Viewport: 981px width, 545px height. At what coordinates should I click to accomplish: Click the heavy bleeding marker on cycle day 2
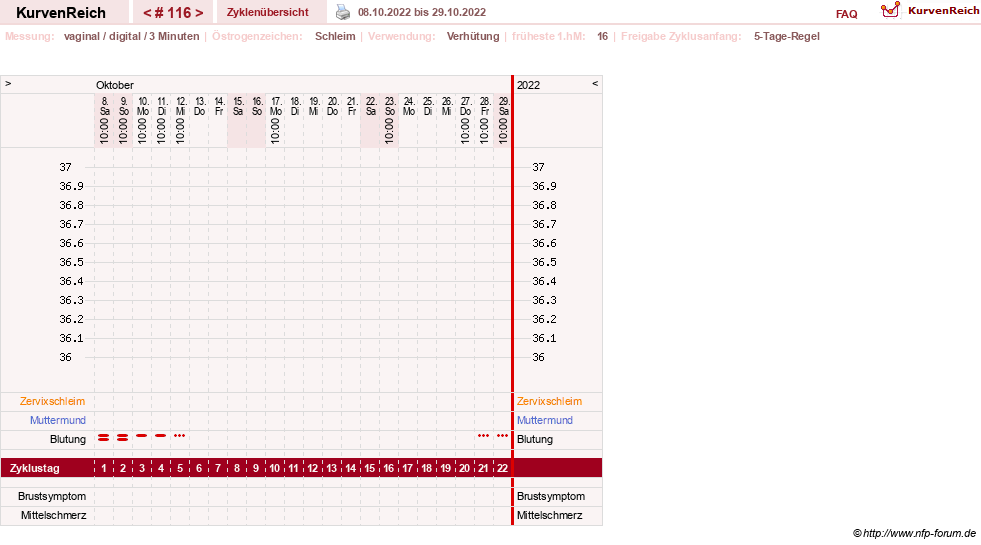(123, 437)
